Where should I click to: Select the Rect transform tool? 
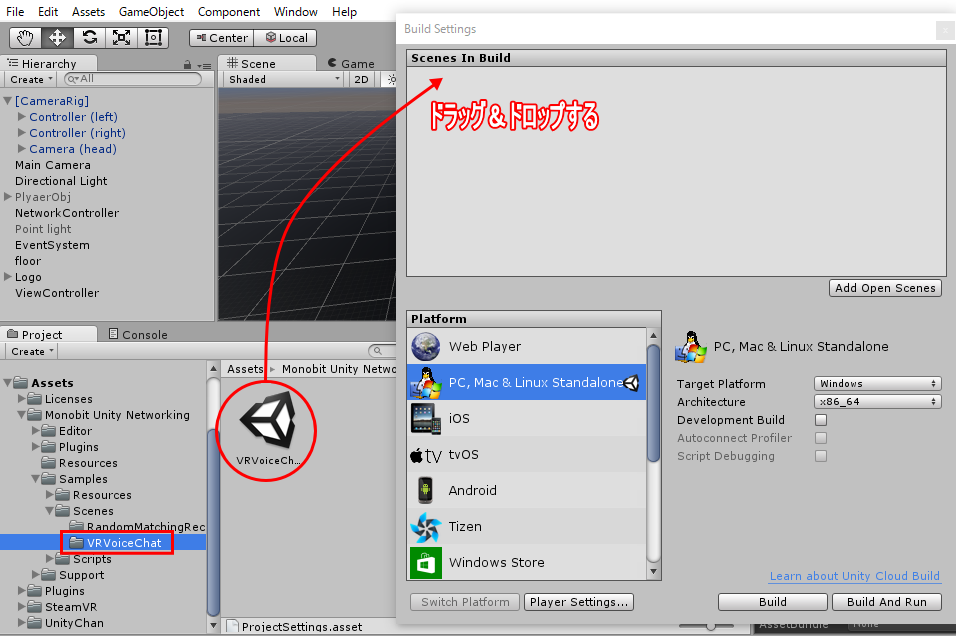tap(153, 38)
